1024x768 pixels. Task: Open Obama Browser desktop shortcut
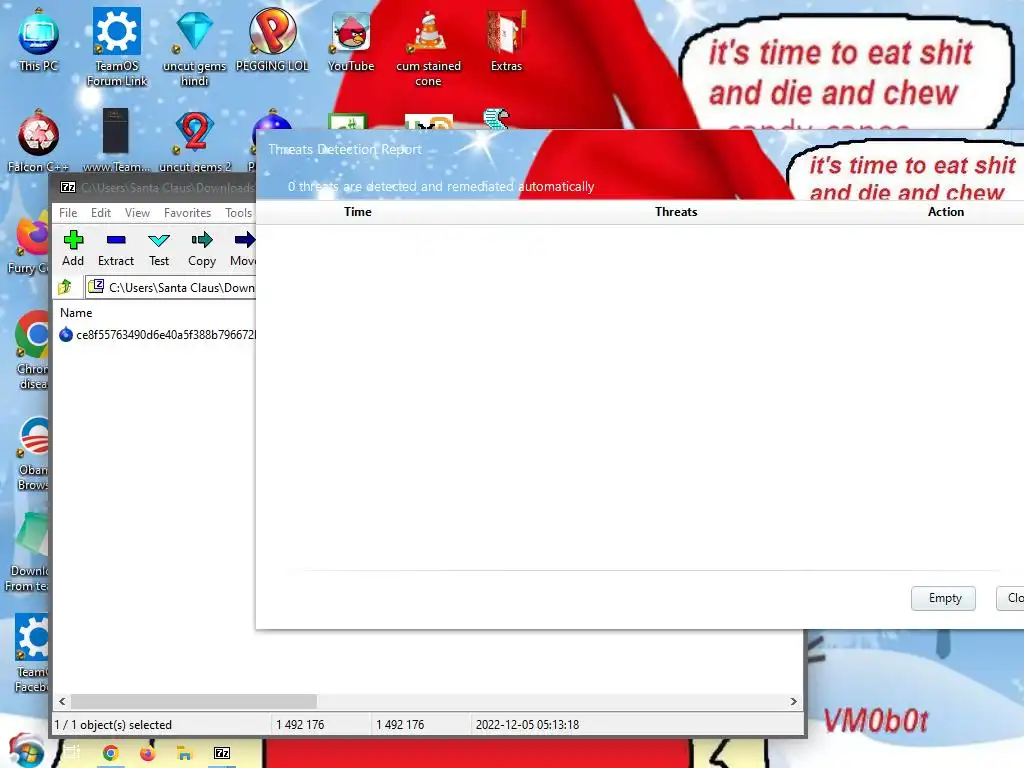(x=33, y=453)
